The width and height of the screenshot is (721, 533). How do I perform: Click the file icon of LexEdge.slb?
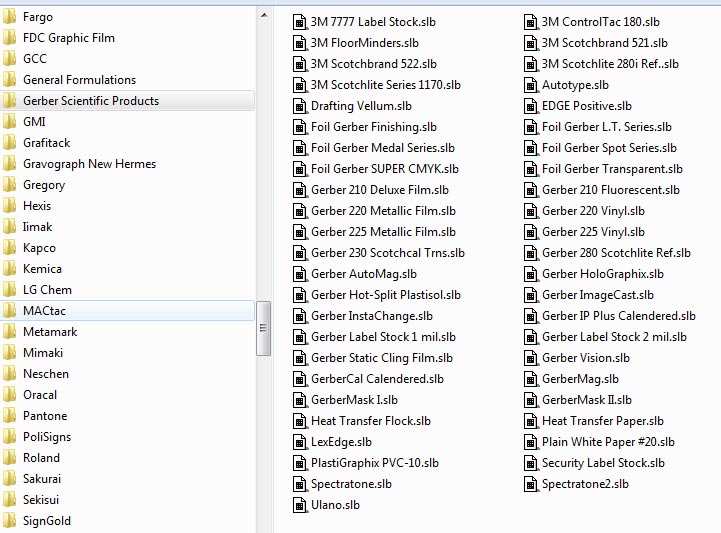[x=299, y=442]
